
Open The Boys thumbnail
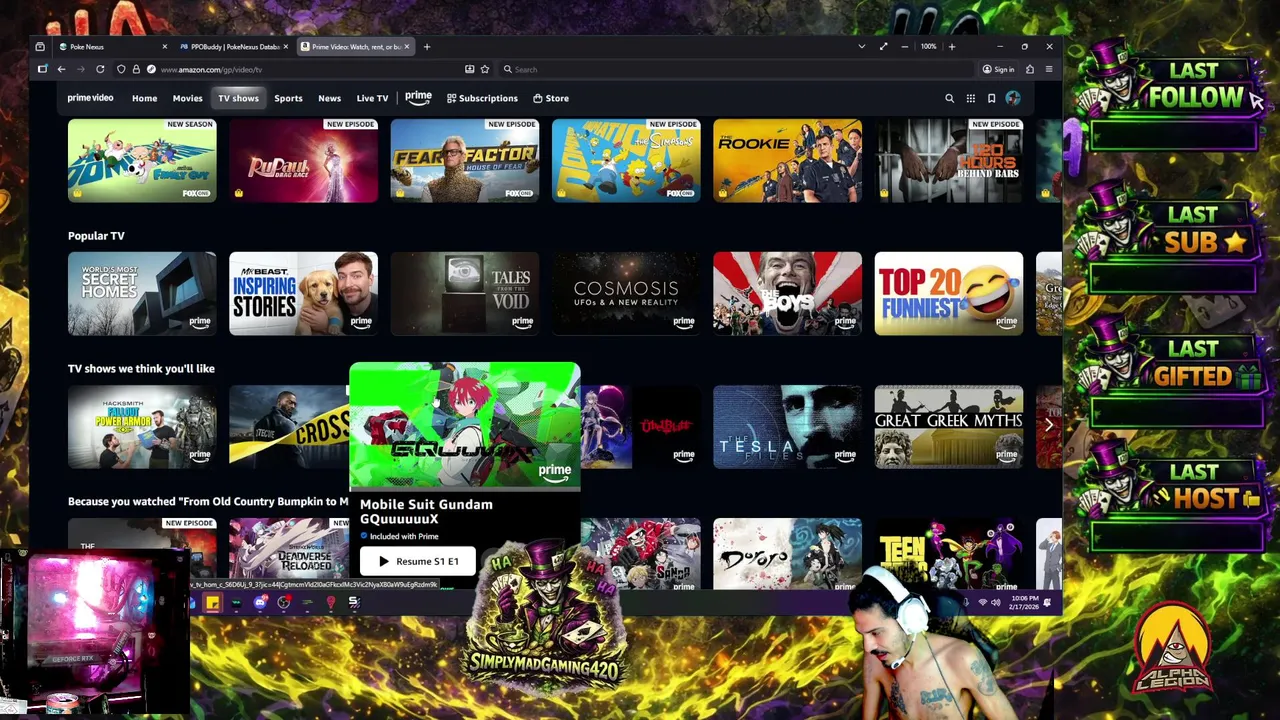pos(787,294)
